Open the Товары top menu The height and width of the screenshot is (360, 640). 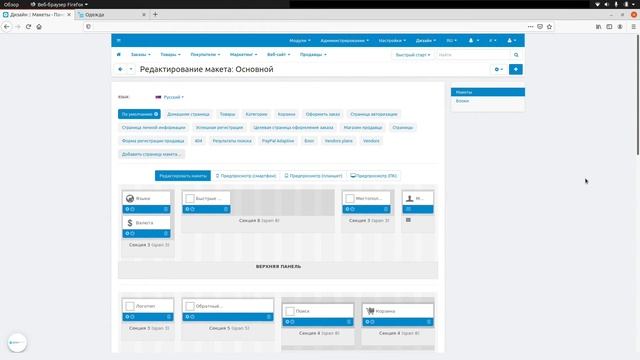pyautogui.click(x=170, y=54)
